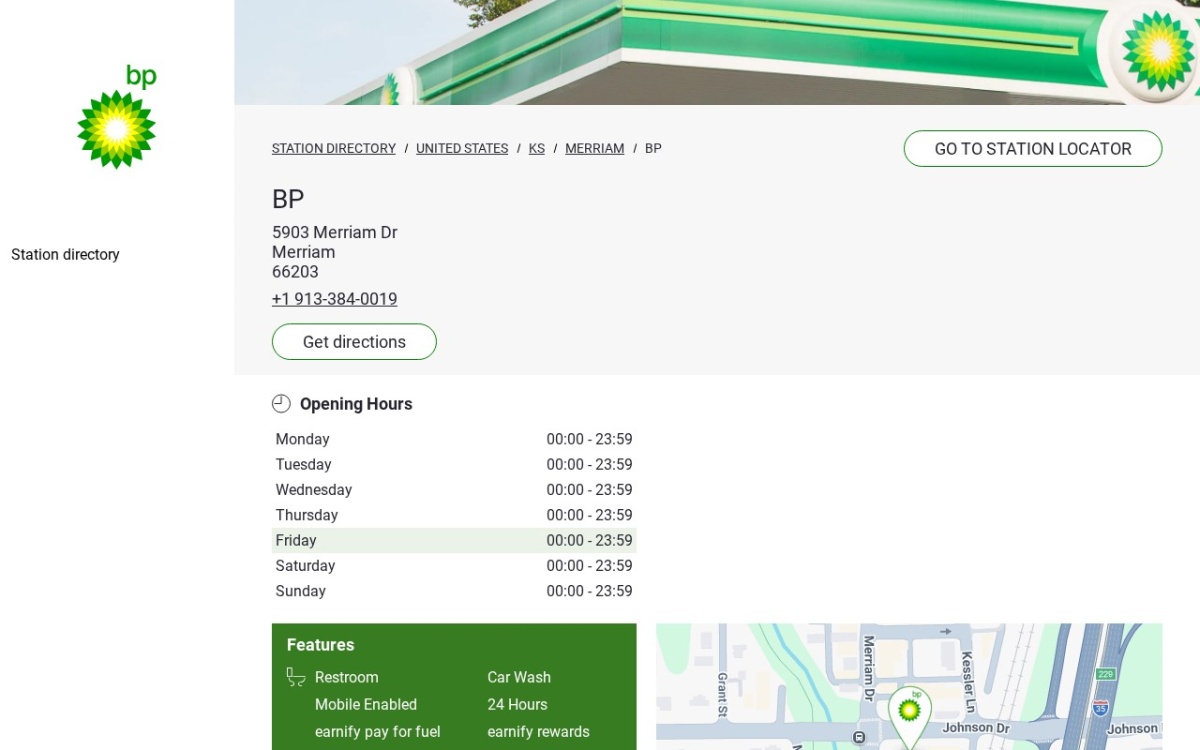
Task: Select the Saturday hours row
Action: (454, 566)
